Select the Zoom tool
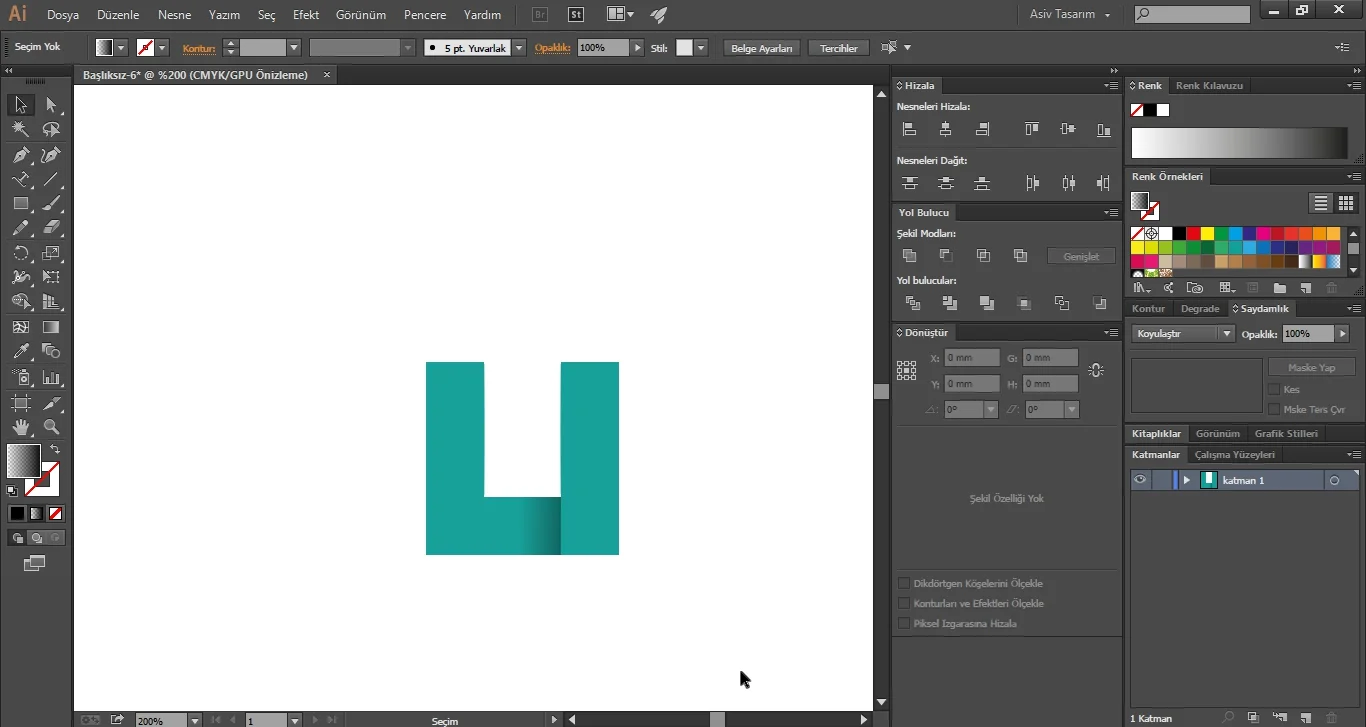Viewport: 1366px width, 727px height. pos(51,428)
